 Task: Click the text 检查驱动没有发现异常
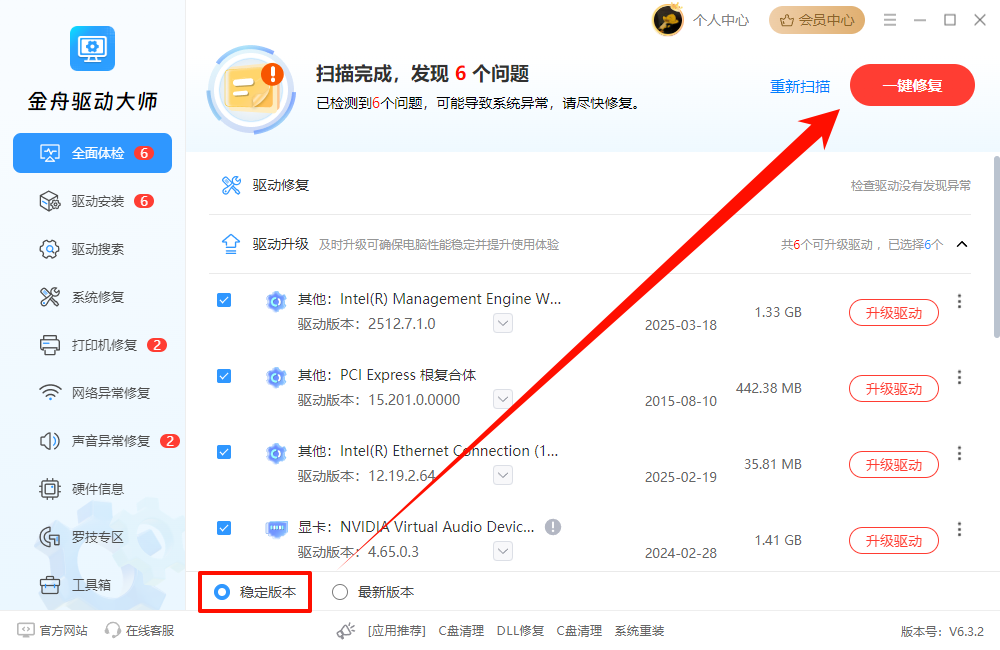coord(911,186)
